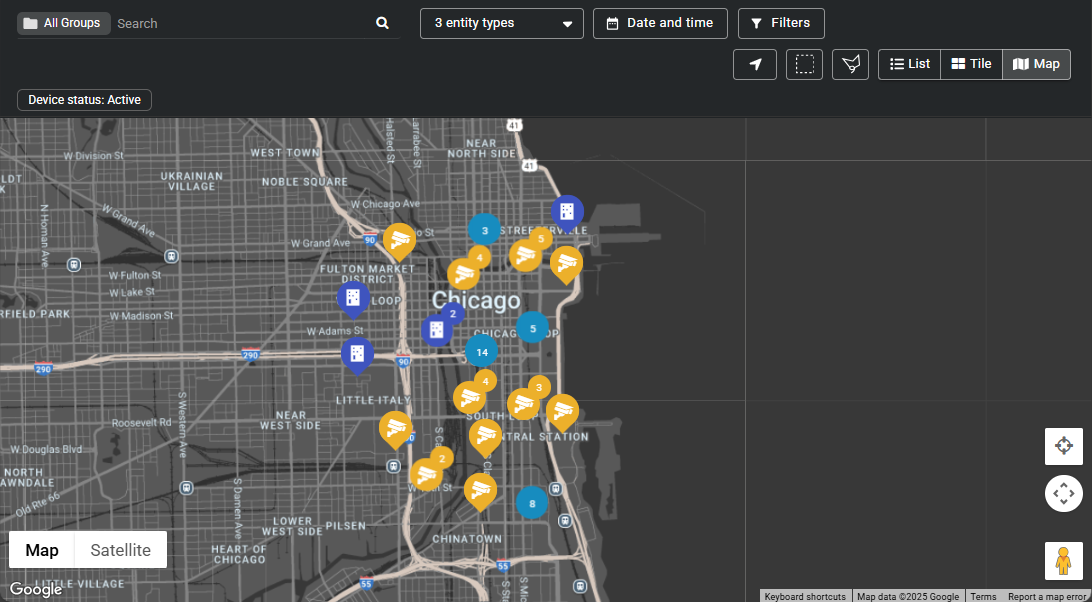Open the 3 entity types dropdown

coord(501,22)
